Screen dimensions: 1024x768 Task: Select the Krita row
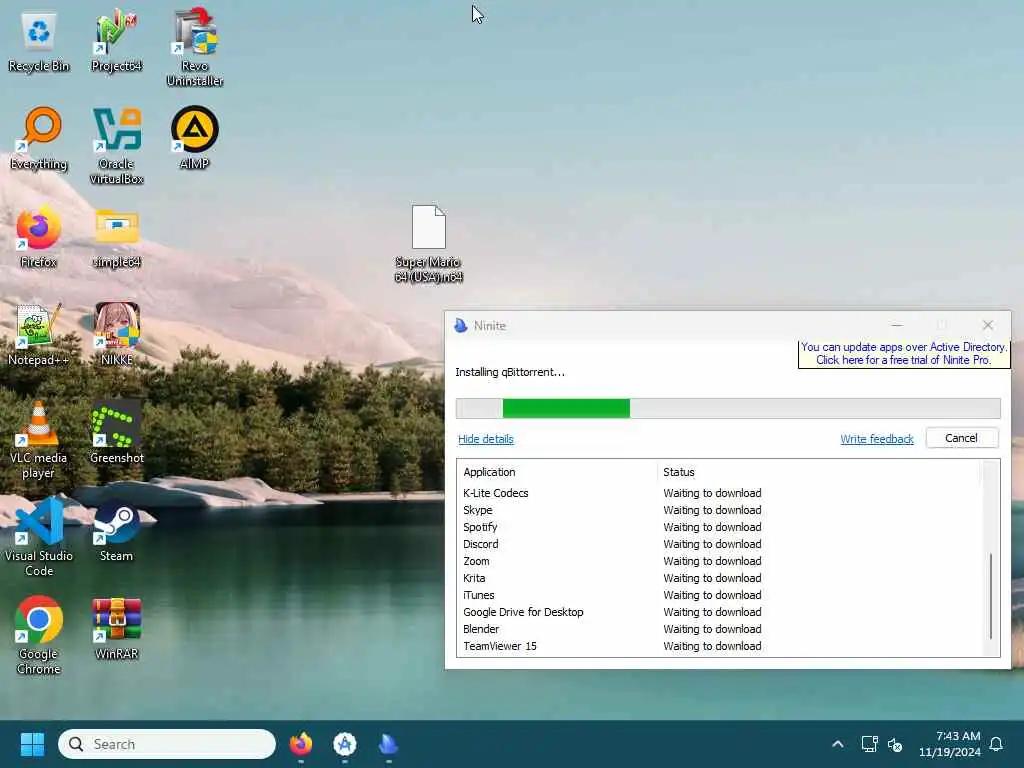(720, 578)
